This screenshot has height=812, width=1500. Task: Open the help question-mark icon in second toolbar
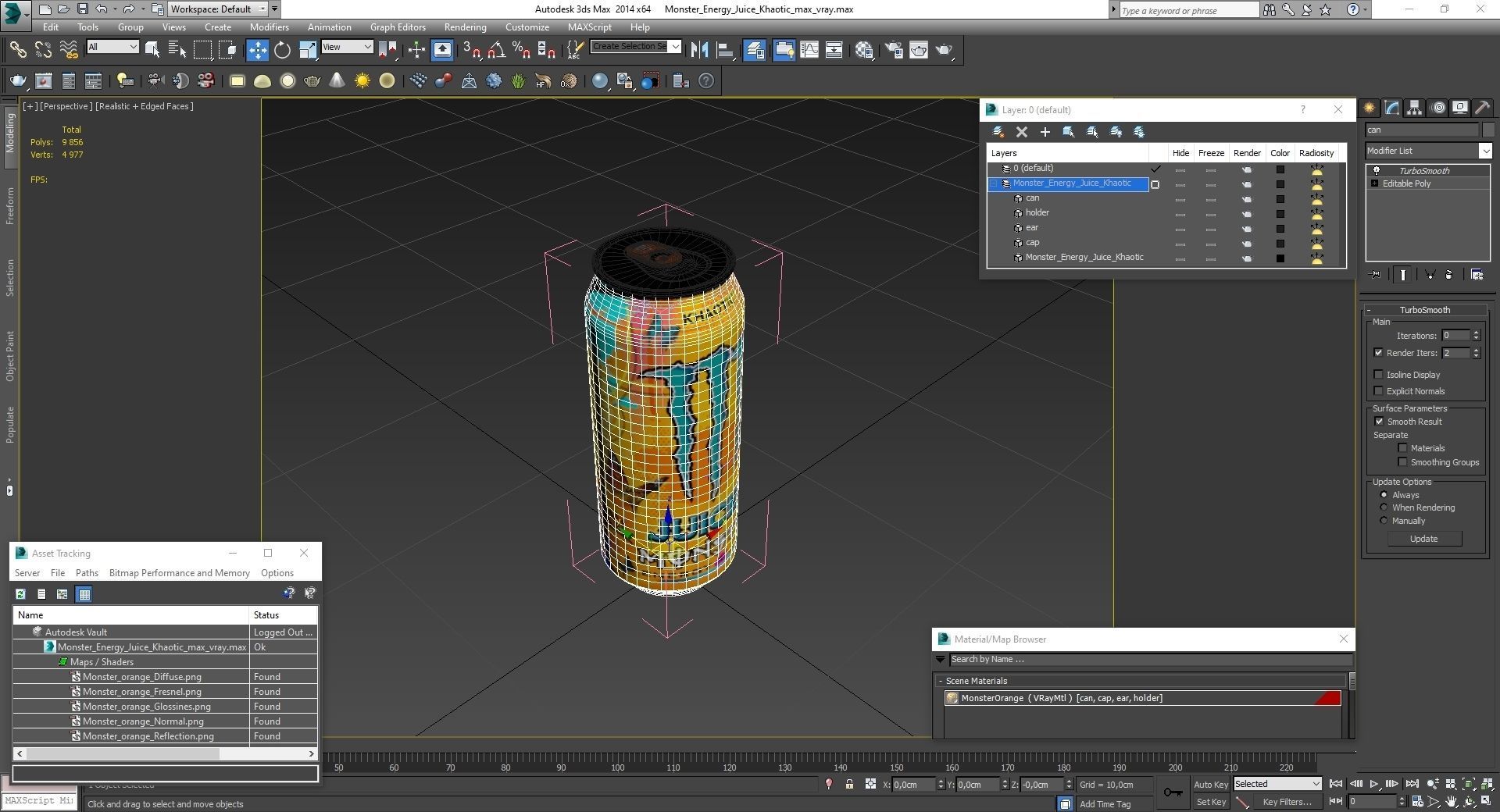[705, 80]
